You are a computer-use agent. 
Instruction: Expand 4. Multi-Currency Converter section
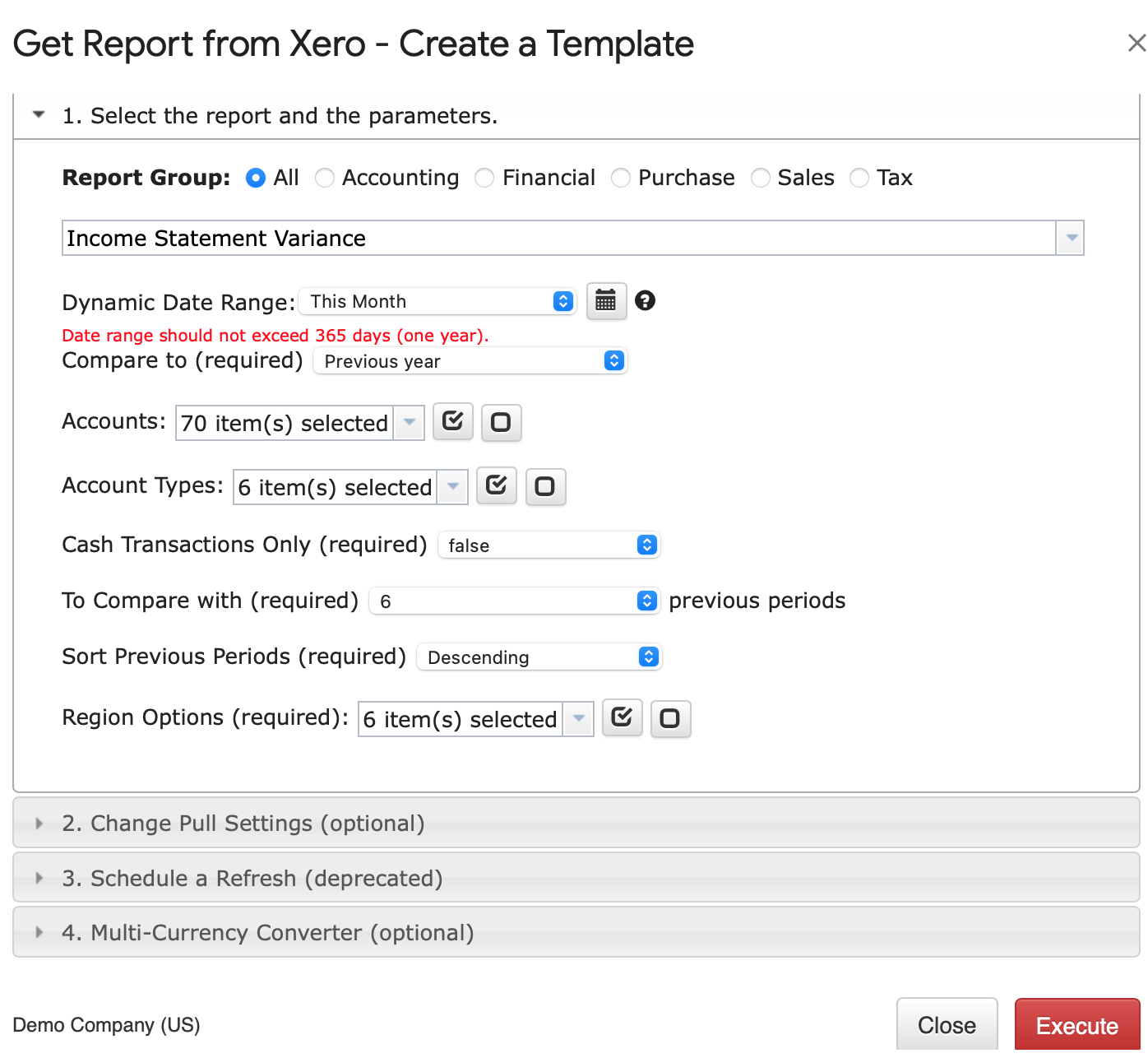click(x=576, y=932)
